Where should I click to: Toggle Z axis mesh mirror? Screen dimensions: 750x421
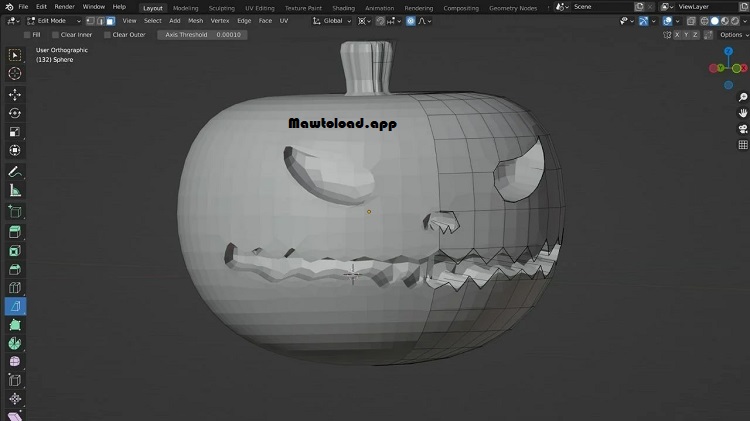695,35
